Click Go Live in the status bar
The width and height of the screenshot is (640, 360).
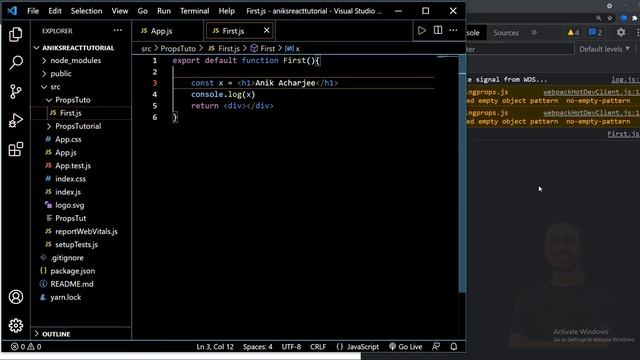[x=405, y=347]
